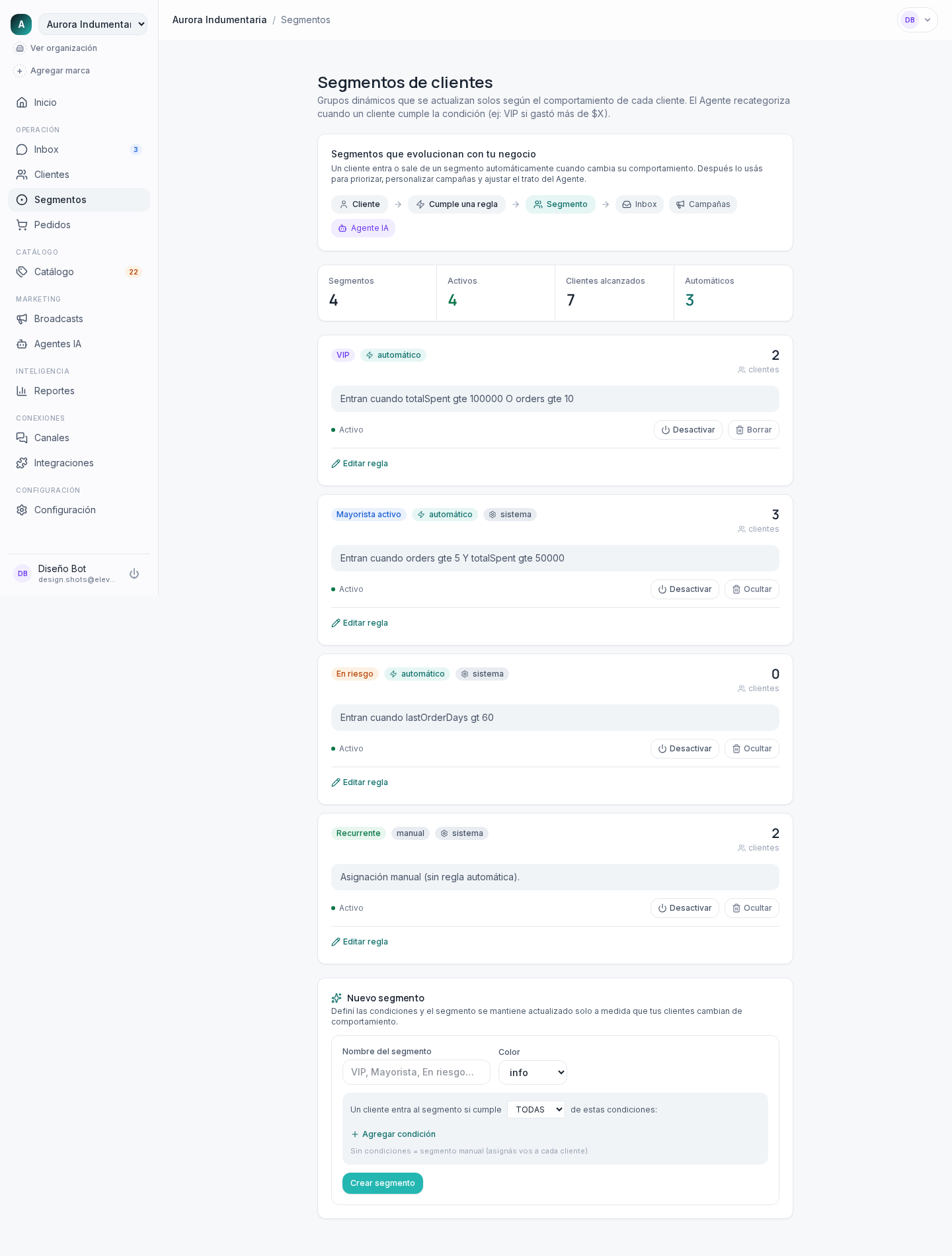
Task: Click the Canales chat icon
Action: pos(22,438)
